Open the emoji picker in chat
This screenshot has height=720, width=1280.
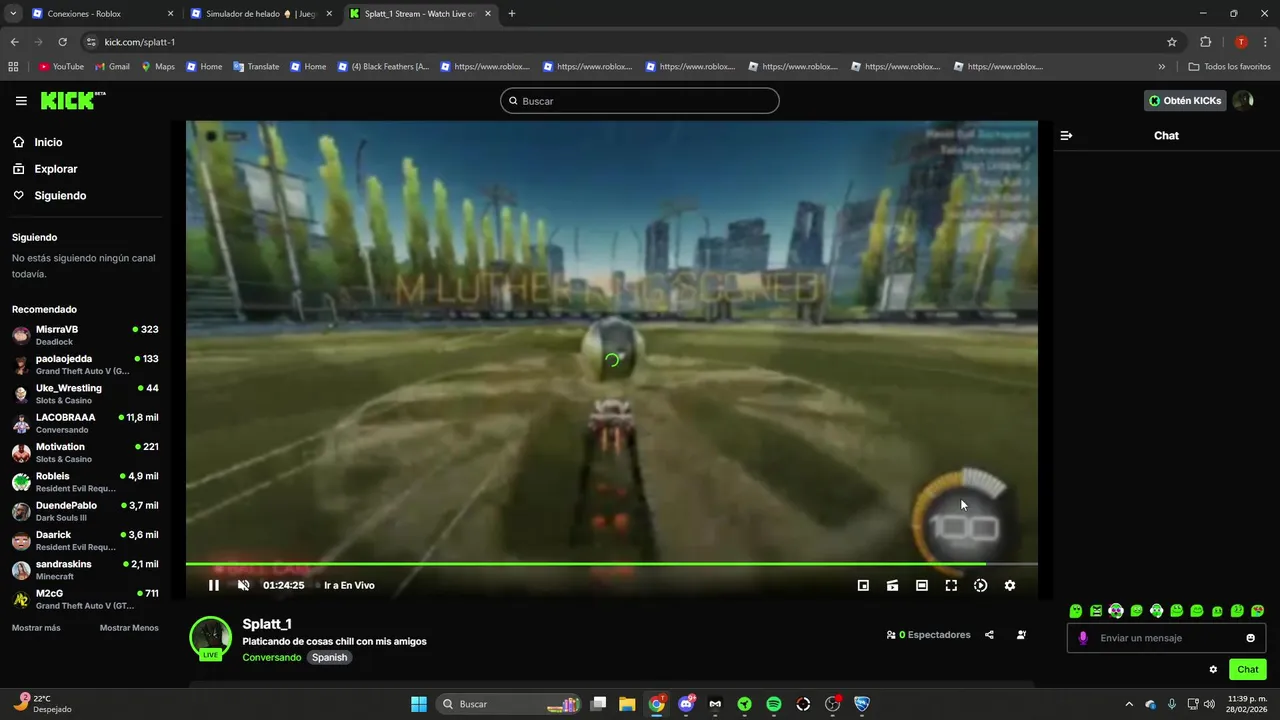click(x=1250, y=638)
